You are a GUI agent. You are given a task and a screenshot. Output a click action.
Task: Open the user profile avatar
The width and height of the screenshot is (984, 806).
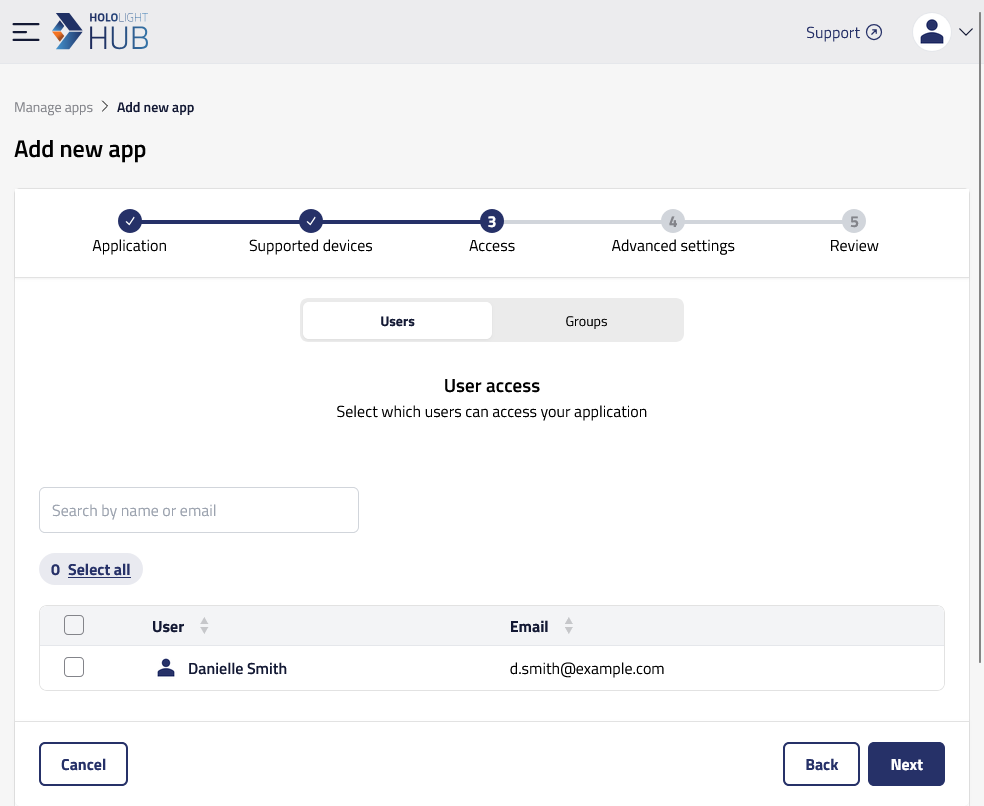coord(931,32)
